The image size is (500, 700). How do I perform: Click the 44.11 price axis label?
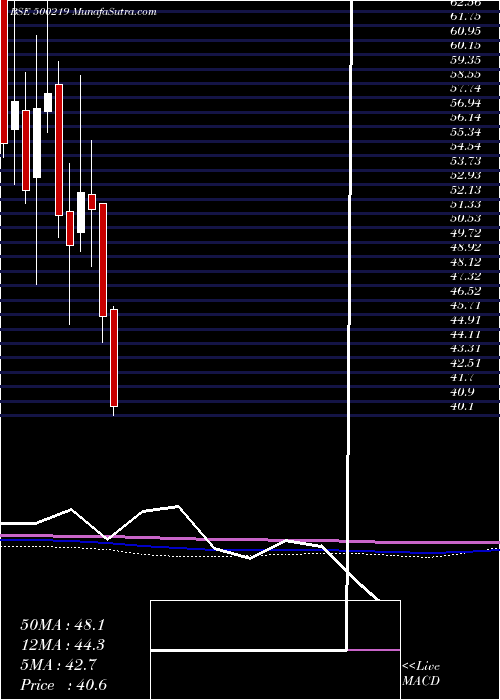pyautogui.click(x=465, y=334)
